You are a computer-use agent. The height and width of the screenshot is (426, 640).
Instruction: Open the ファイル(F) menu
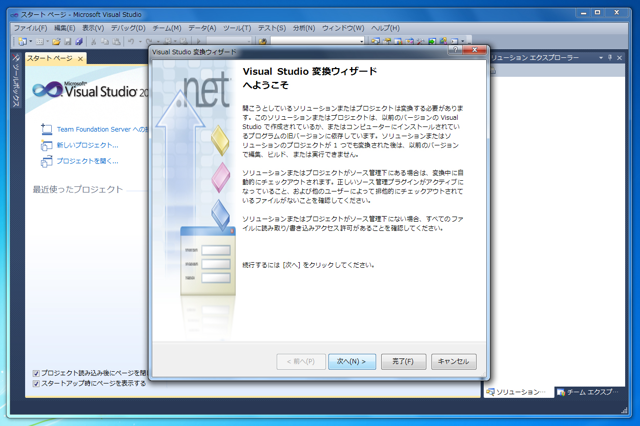31,28
